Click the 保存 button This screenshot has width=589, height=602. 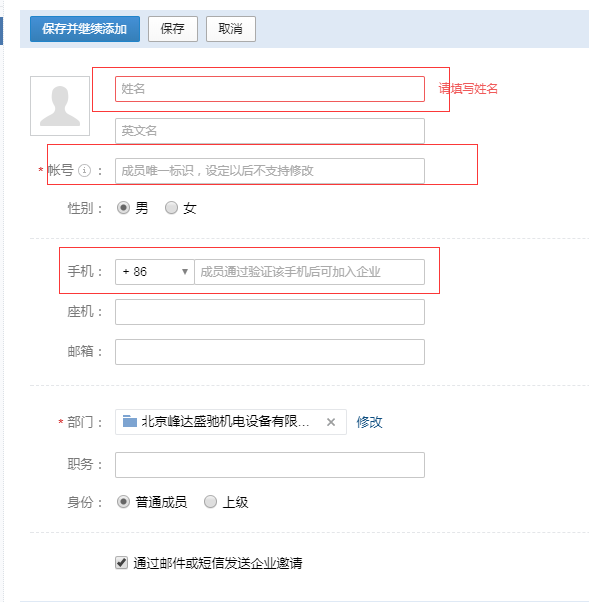[x=173, y=29]
